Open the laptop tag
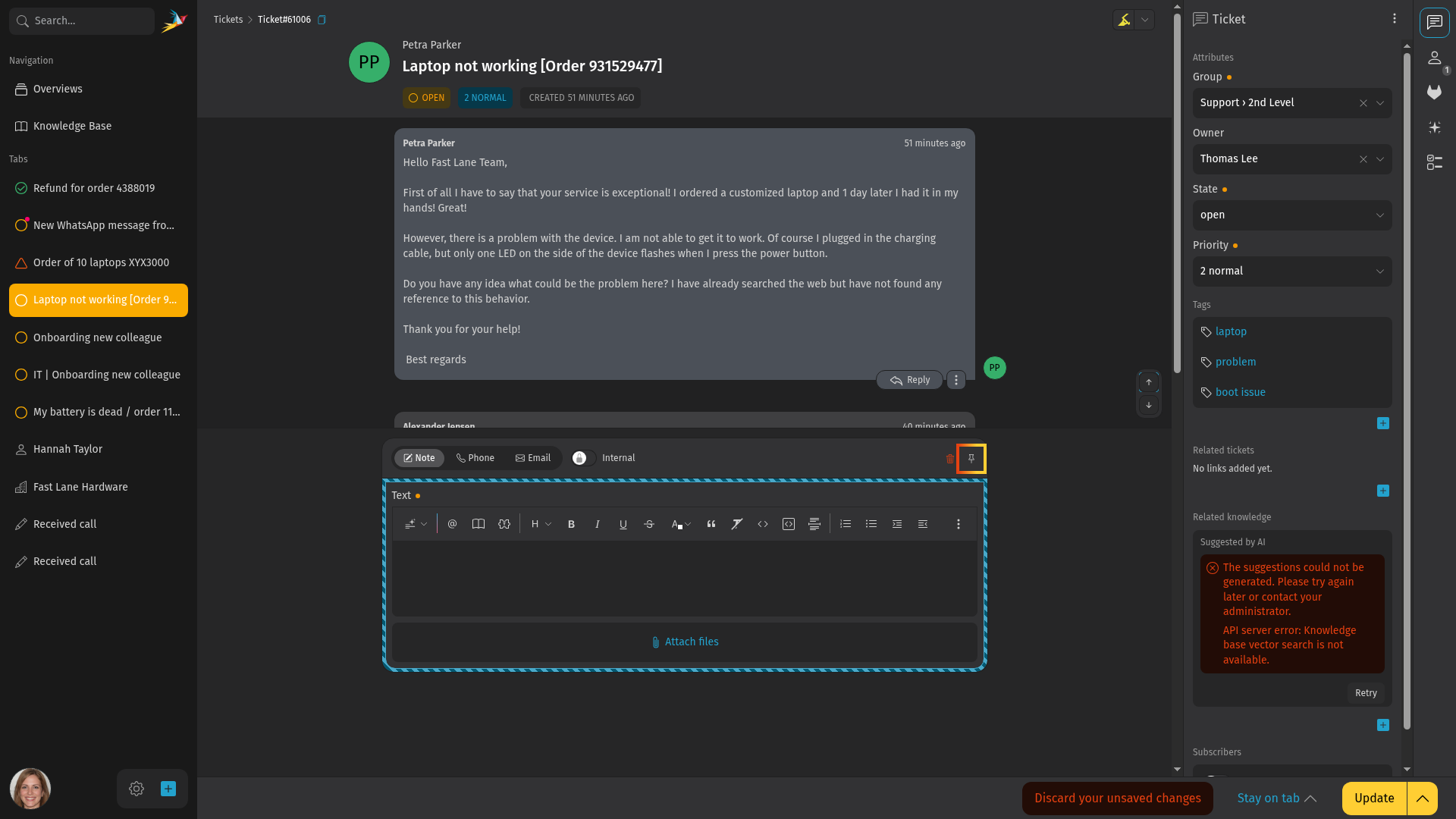Image resolution: width=1456 pixels, height=819 pixels. point(1231,332)
